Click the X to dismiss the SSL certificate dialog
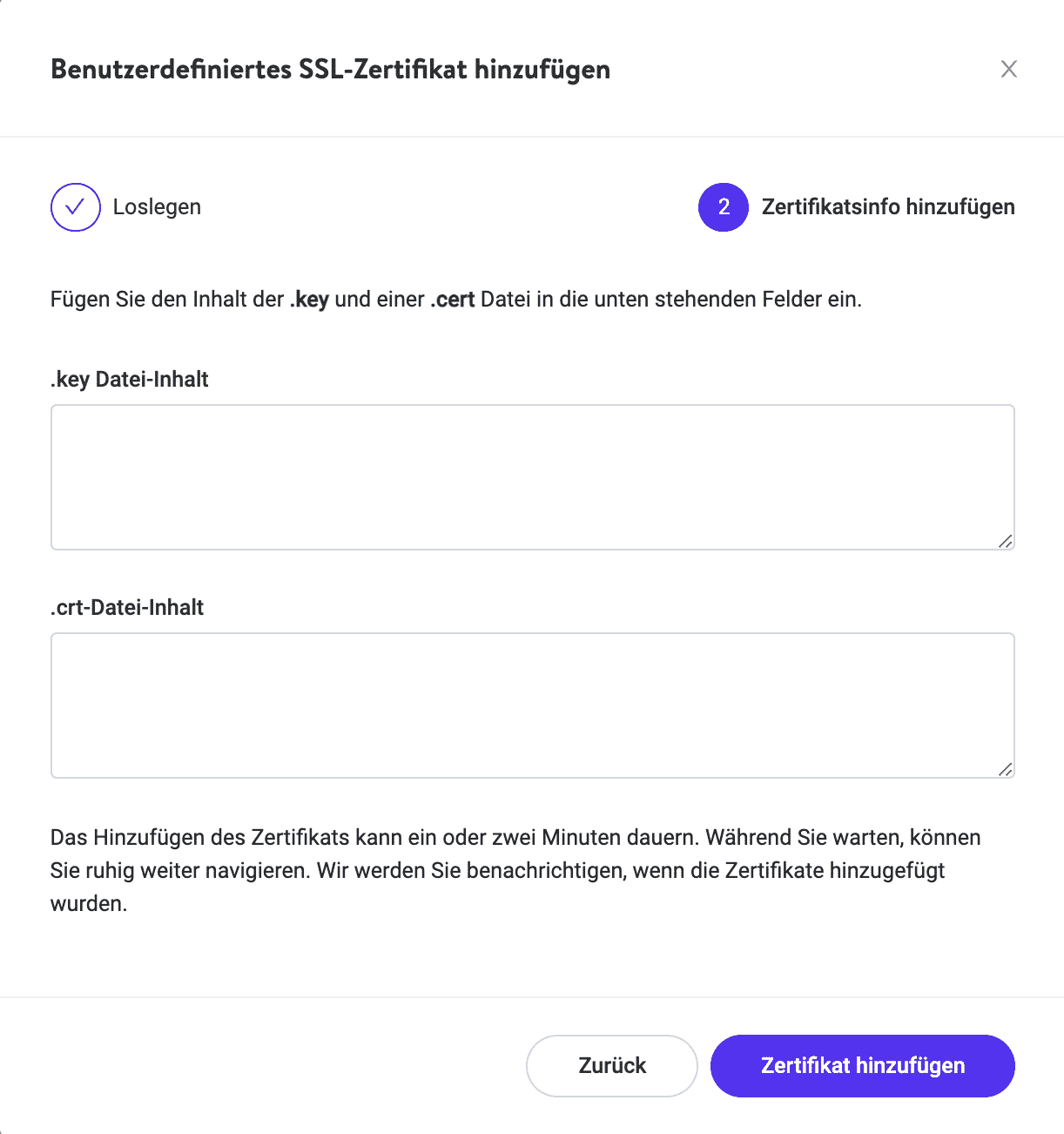Viewport: 1064px width, 1134px height. 1009,69
